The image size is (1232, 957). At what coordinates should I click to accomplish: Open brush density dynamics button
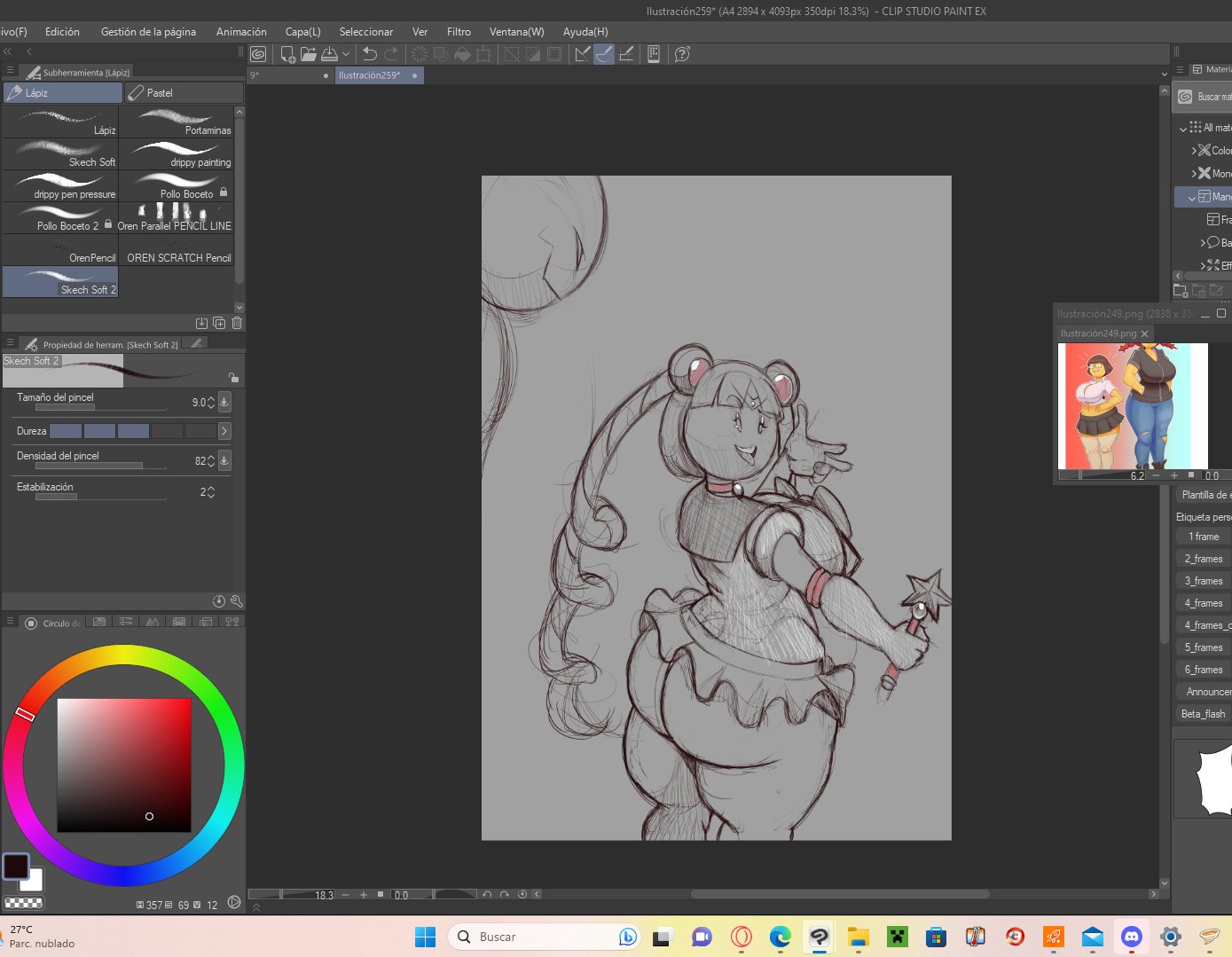[x=224, y=460]
